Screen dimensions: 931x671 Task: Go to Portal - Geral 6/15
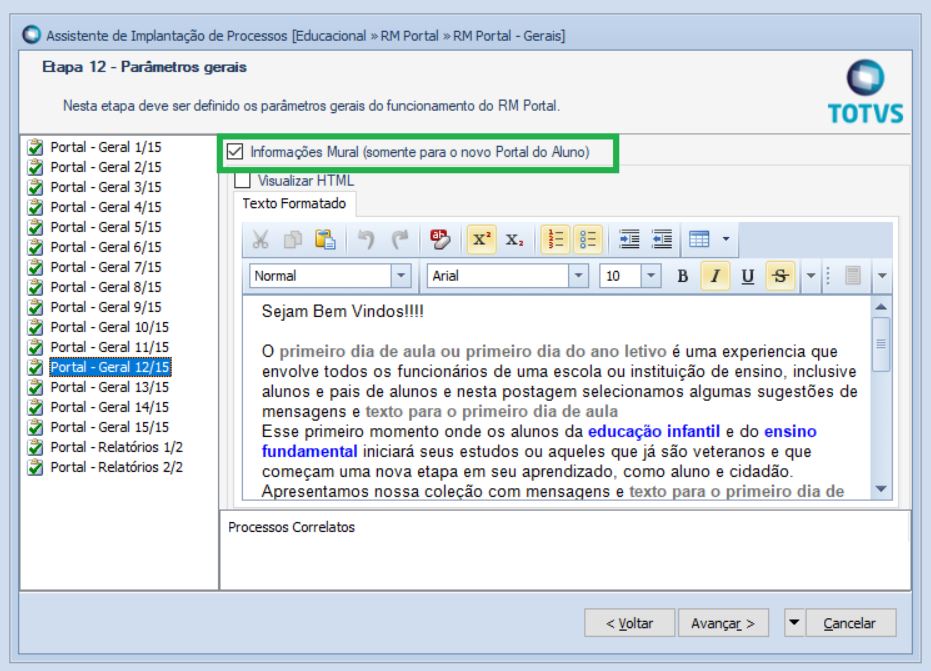point(106,247)
